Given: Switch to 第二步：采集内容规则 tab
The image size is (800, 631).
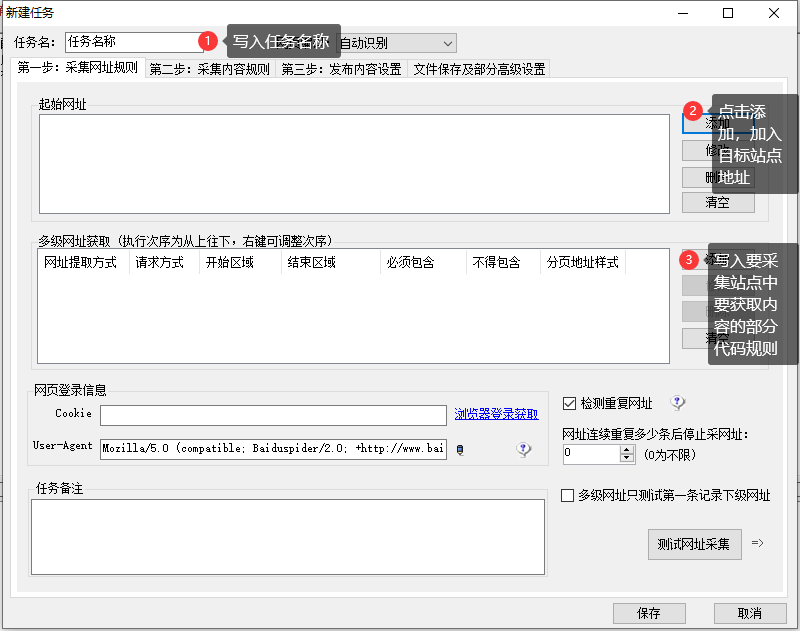Looking at the screenshot, I should pyautogui.click(x=210, y=69).
